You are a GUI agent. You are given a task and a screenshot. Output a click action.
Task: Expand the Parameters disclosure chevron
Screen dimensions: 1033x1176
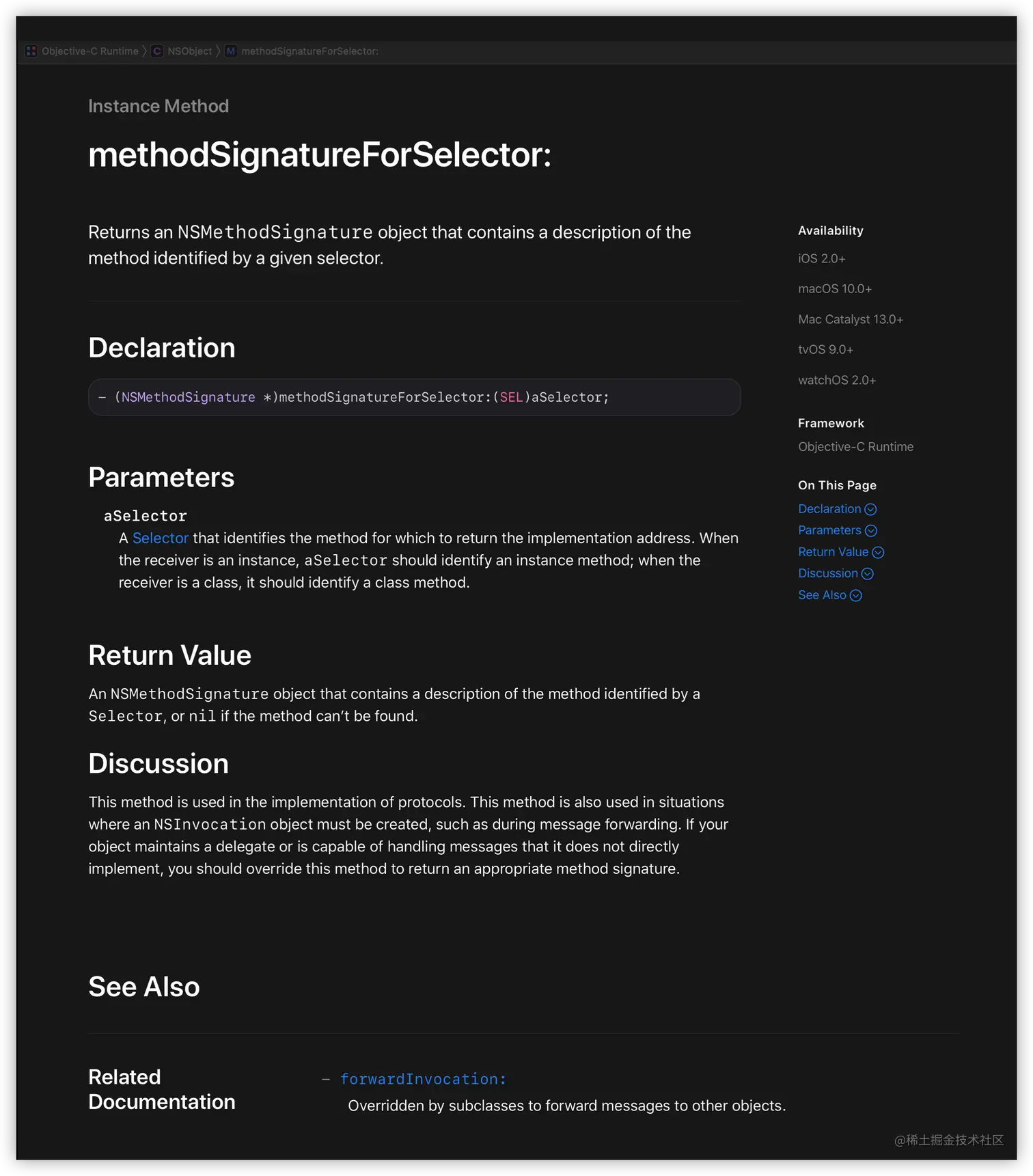[870, 530]
